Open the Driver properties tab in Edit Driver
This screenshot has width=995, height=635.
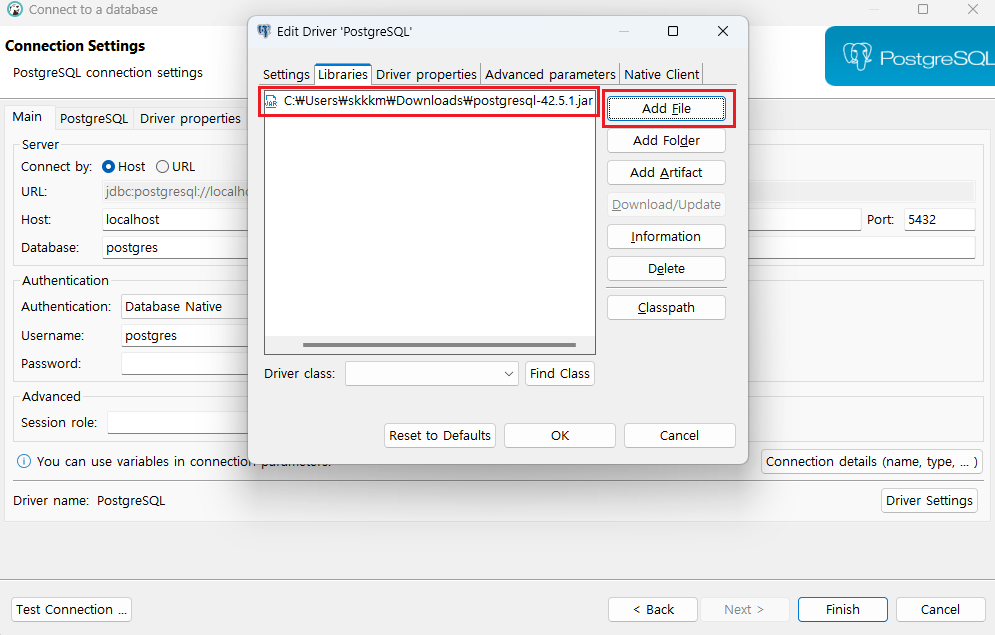click(x=426, y=74)
